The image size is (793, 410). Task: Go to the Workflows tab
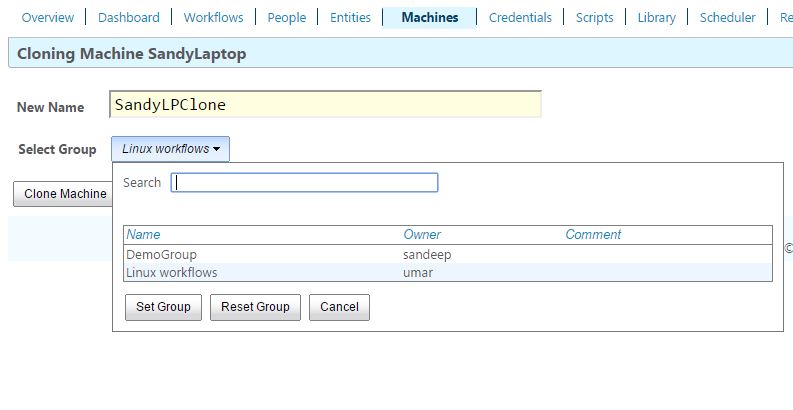[213, 17]
